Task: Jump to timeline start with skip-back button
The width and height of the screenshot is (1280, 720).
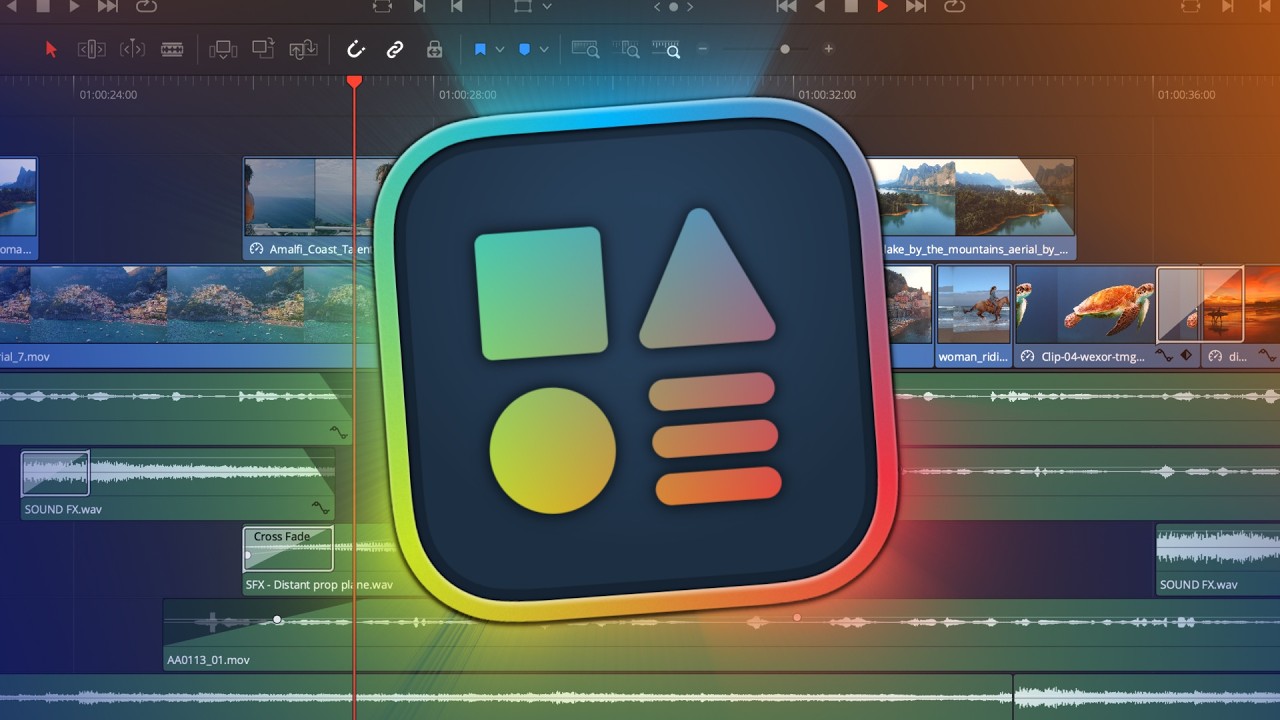Action: tap(787, 6)
